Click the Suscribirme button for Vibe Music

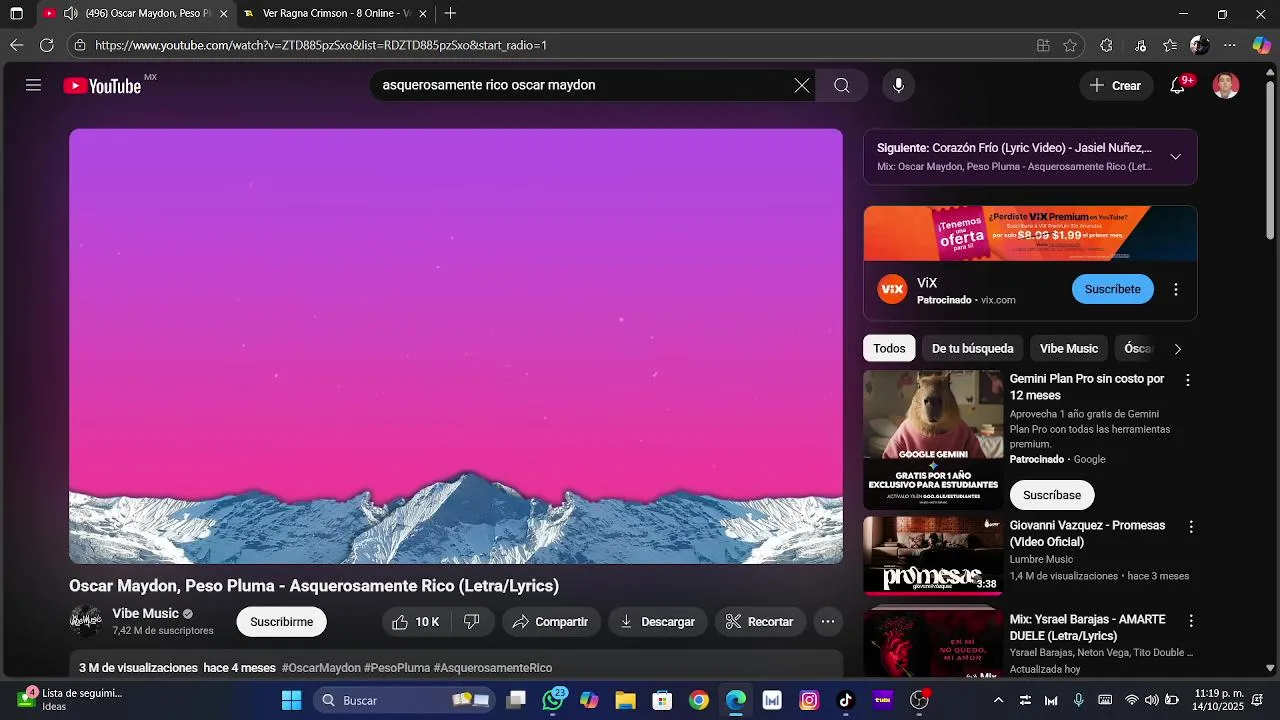point(282,622)
